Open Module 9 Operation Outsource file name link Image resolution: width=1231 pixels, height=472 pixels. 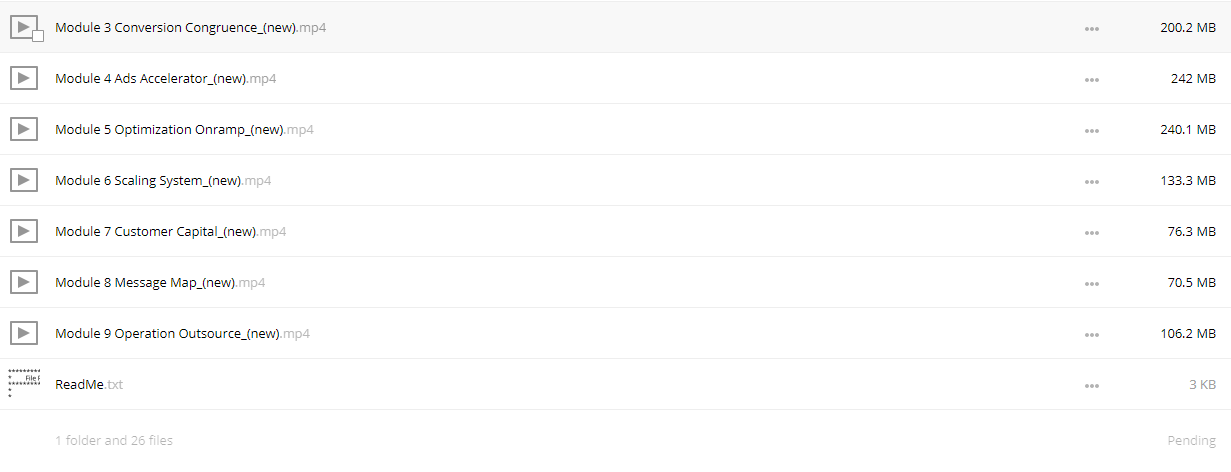tap(182, 334)
